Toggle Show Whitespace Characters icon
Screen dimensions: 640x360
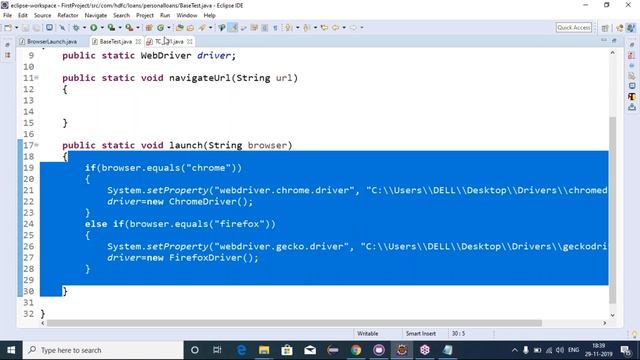(x=276, y=28)
